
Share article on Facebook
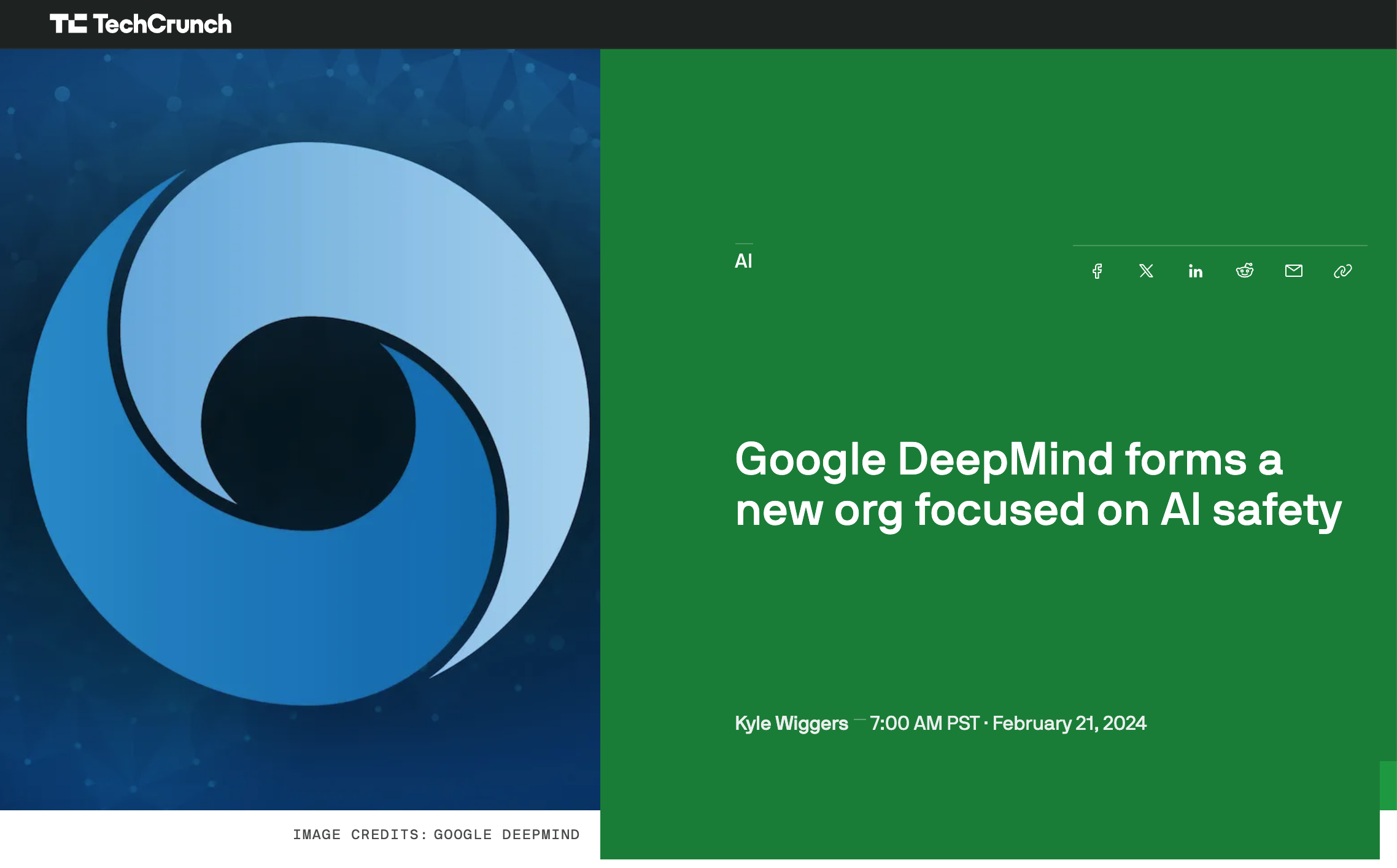click(1097, 271)
